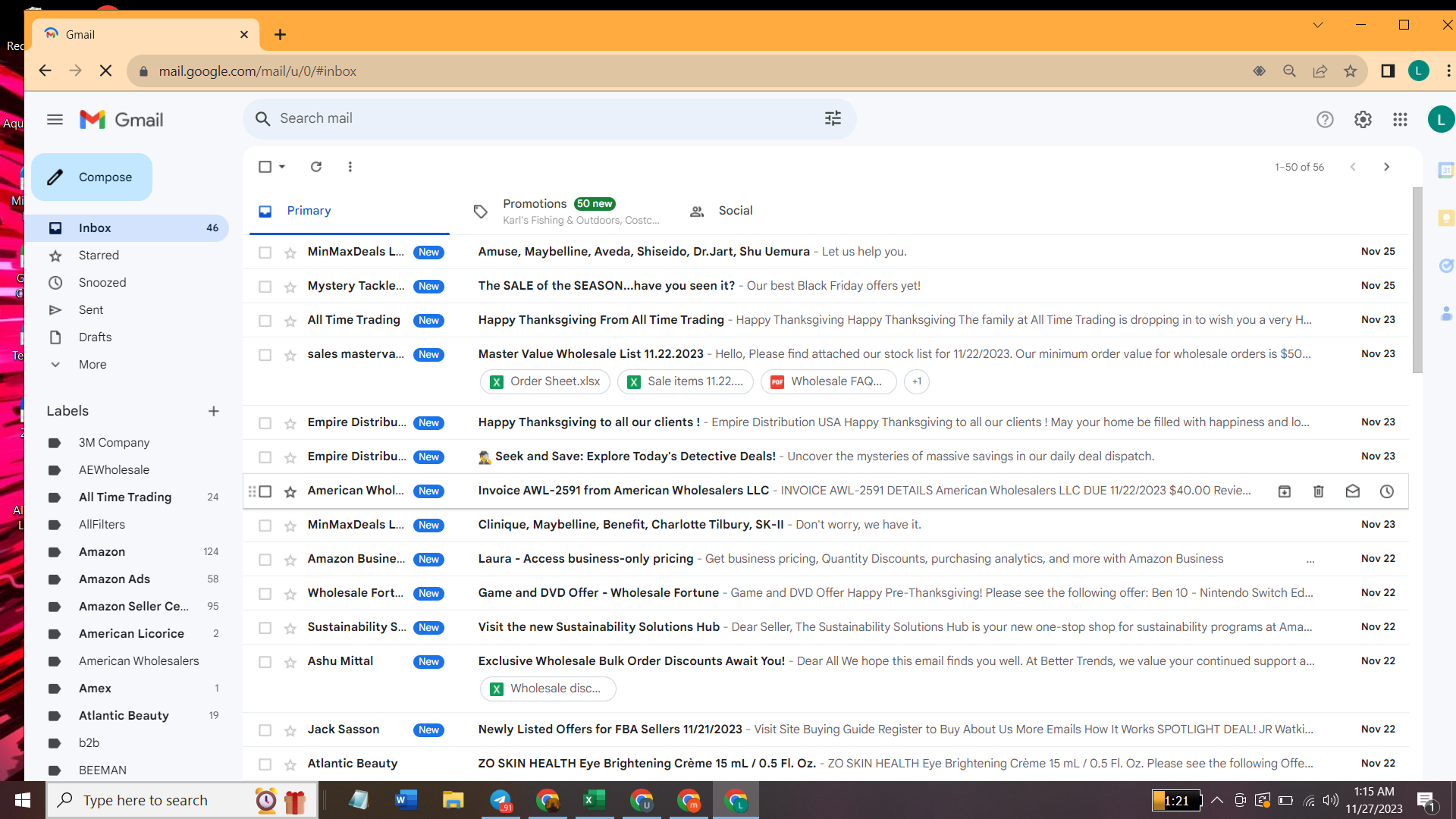Click the Search mail field

[550, 118]
